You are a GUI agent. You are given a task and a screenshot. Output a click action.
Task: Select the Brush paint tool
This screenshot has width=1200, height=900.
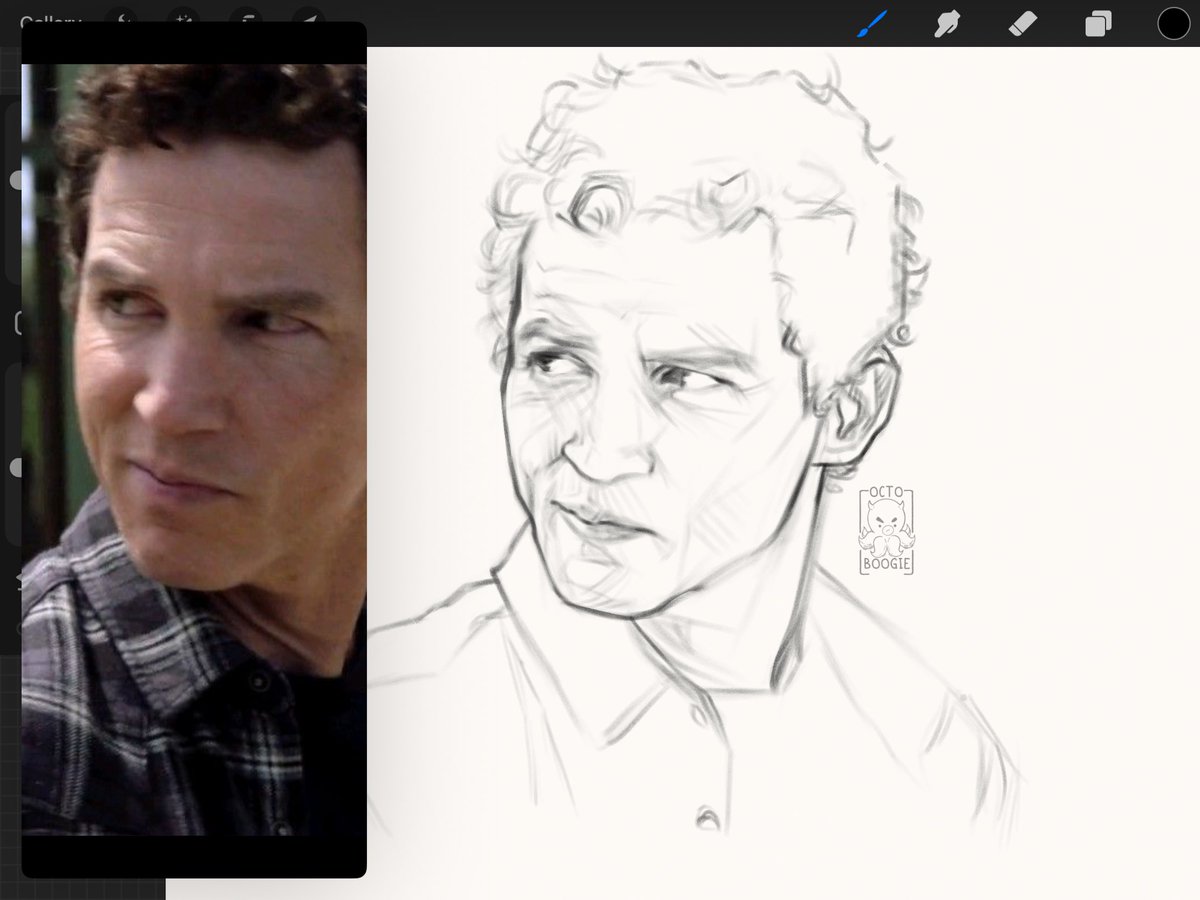[872, 24]
